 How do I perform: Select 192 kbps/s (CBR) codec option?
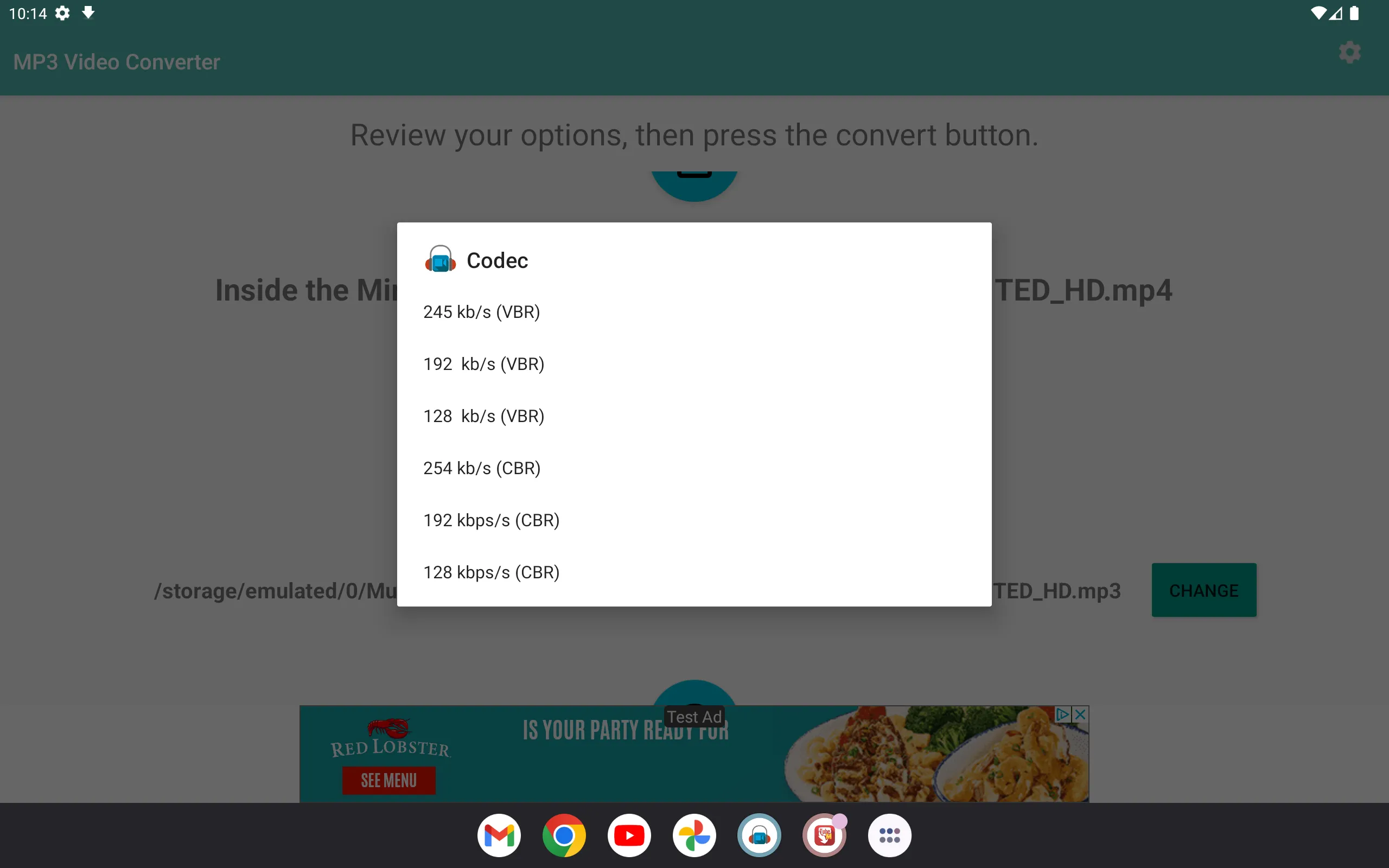pos(491,519)
